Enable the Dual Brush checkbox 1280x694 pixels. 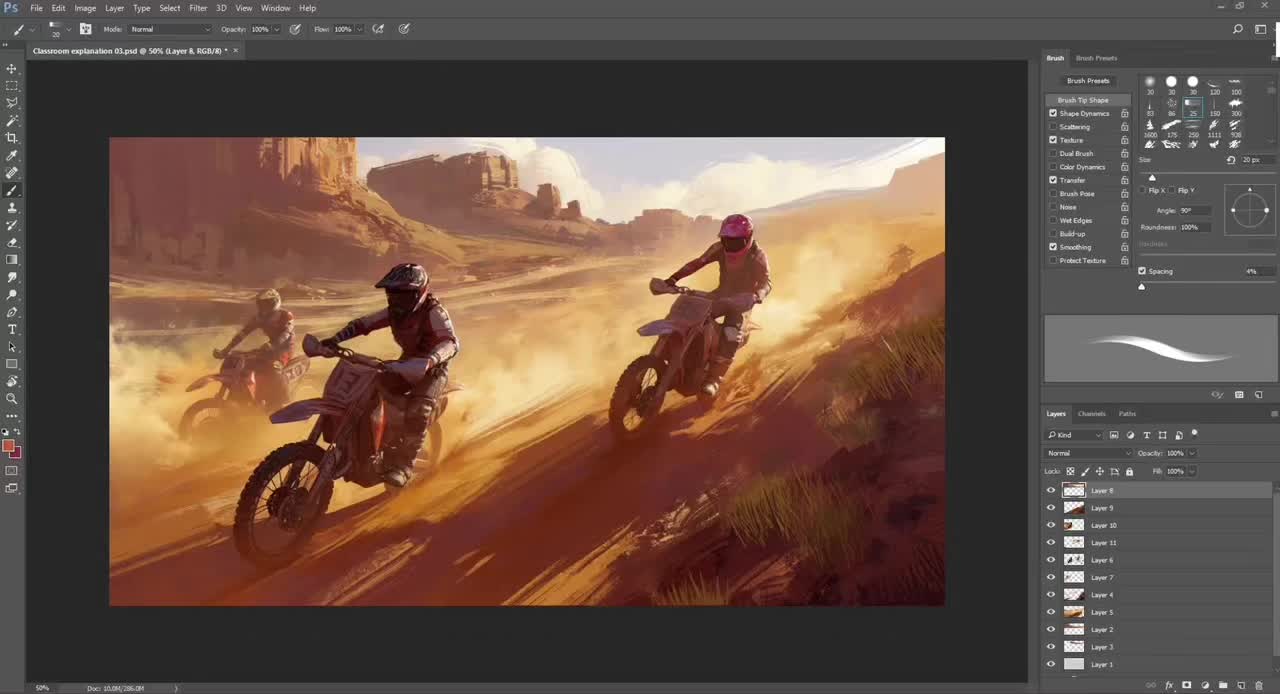(x=1053, y=153)
